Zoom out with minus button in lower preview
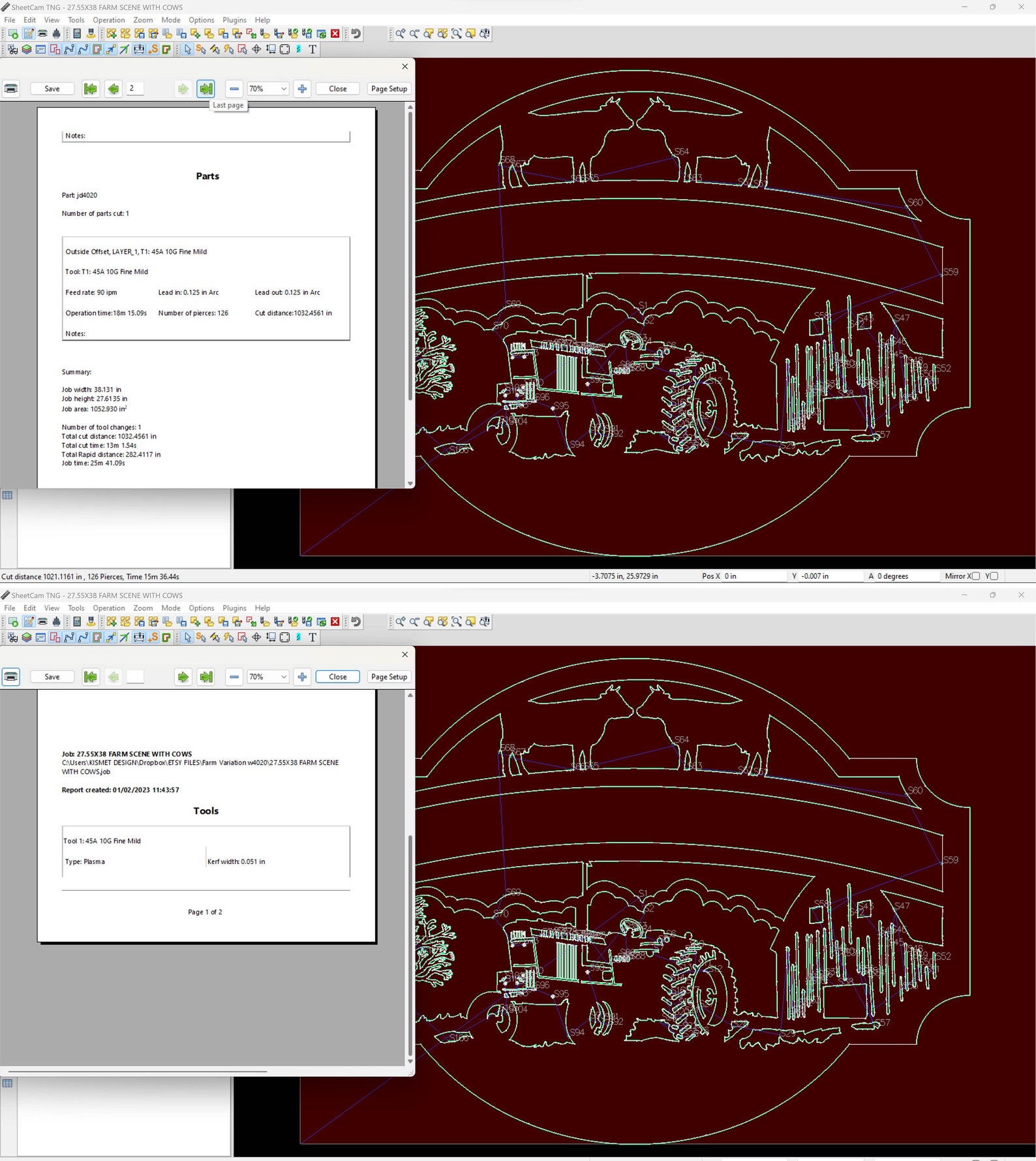The image size is (1036, 1161). 234,677
